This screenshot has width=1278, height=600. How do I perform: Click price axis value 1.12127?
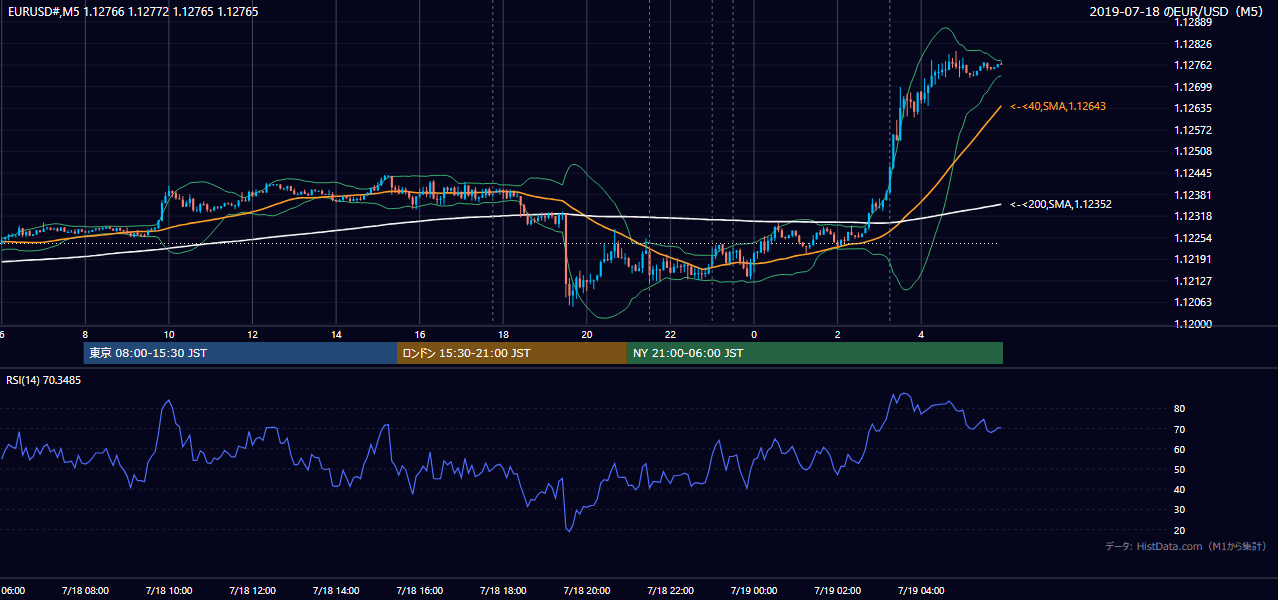pyautogui.click(x=1193, y=281)
